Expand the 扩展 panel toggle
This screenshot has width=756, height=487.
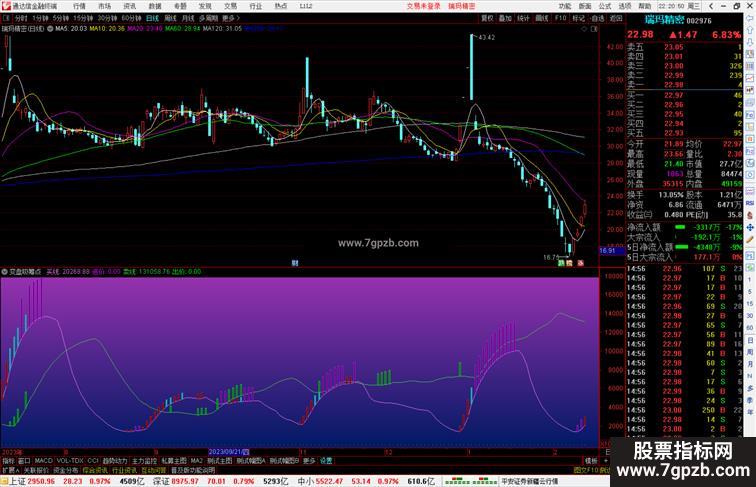click(10, 470)
